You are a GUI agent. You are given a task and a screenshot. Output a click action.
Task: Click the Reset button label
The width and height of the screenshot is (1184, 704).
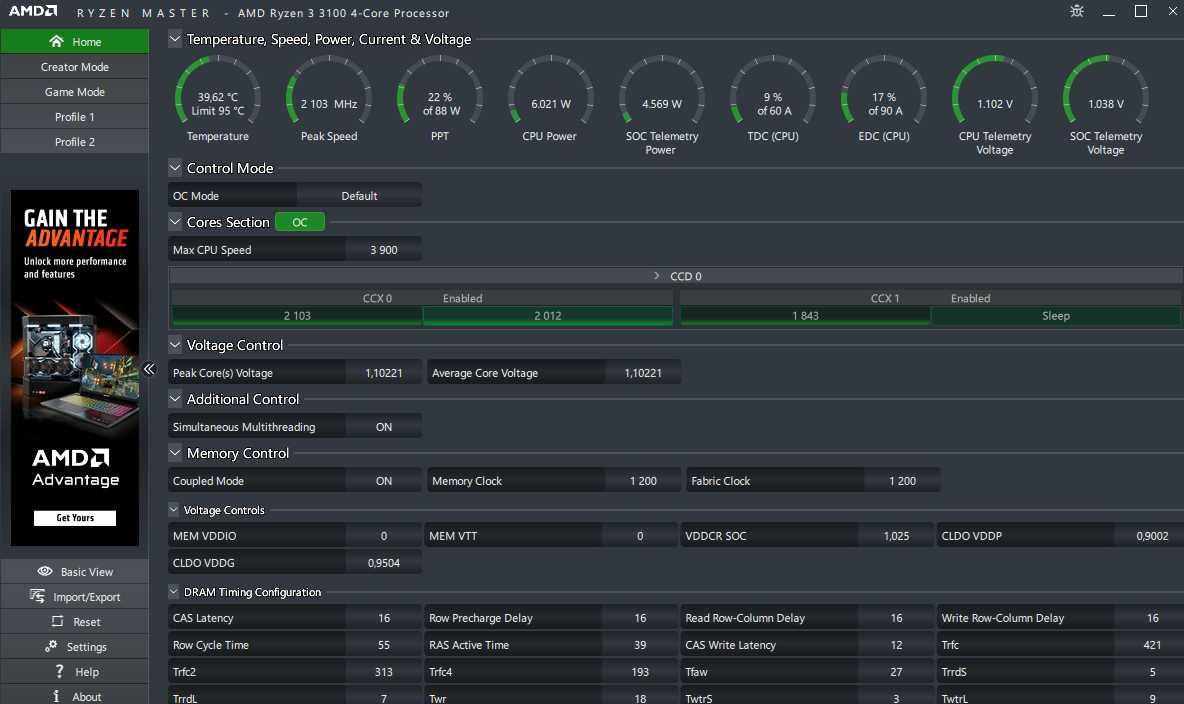[x=87, y=622]
